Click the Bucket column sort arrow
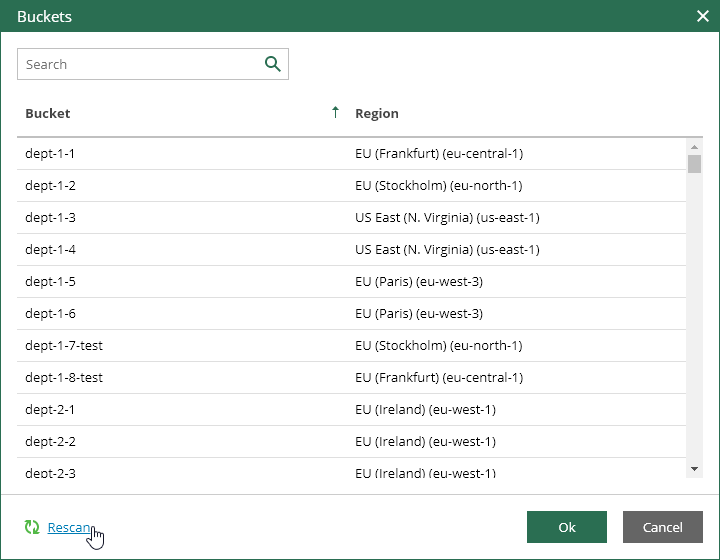 tap(335, 112)
